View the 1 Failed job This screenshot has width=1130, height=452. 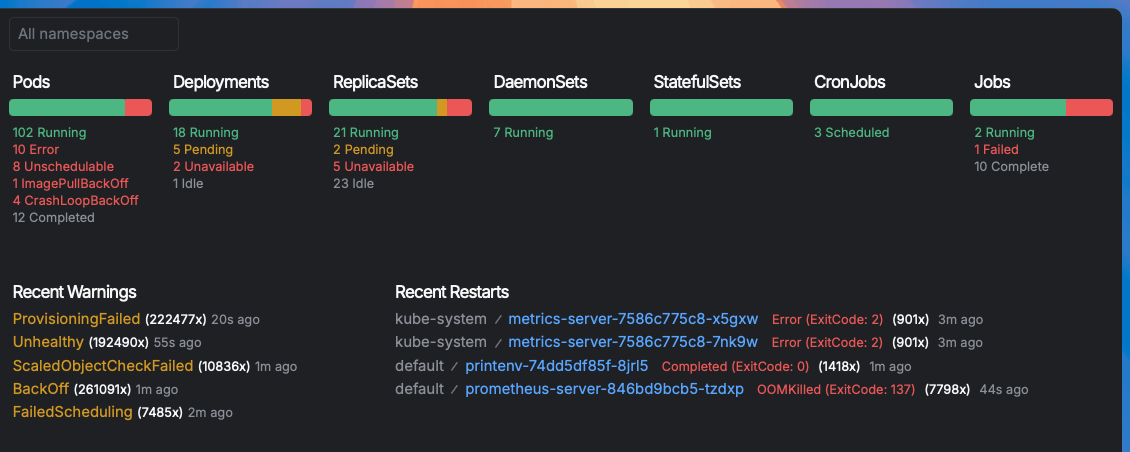(996, 150)
